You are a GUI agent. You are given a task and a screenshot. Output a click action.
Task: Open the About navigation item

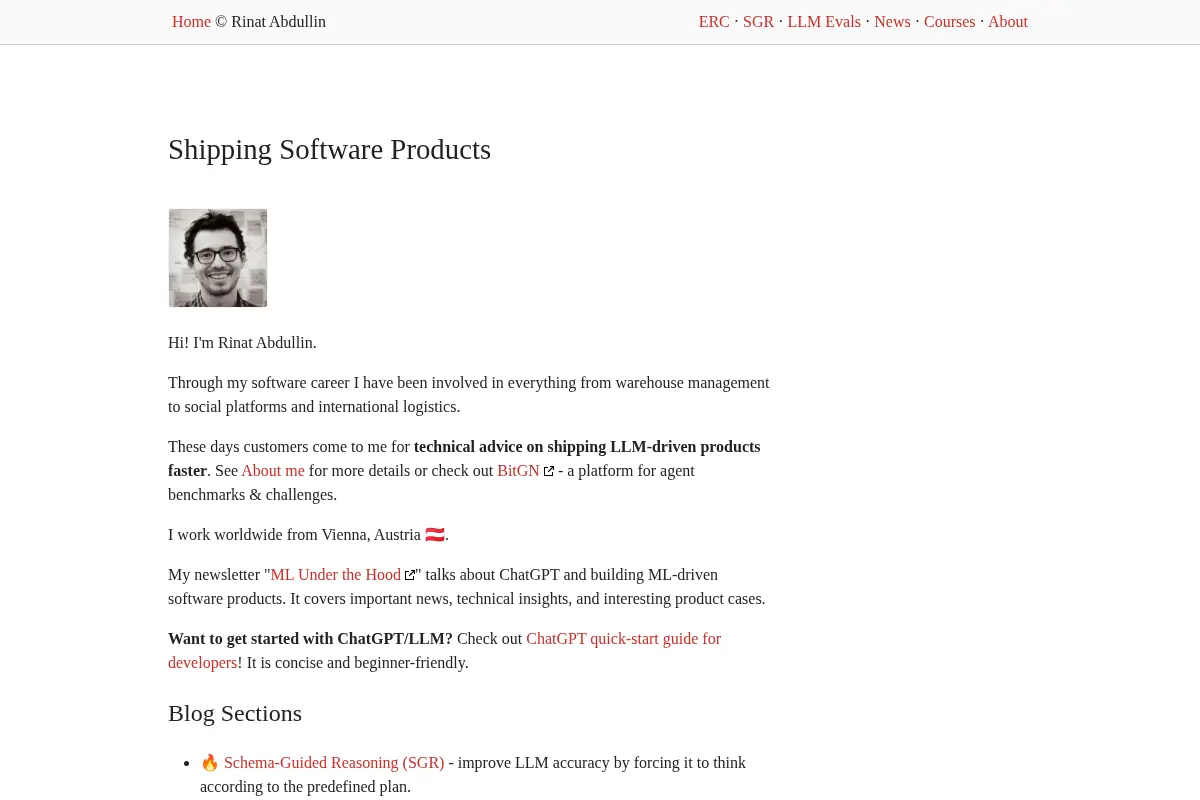coord(1008,22)
